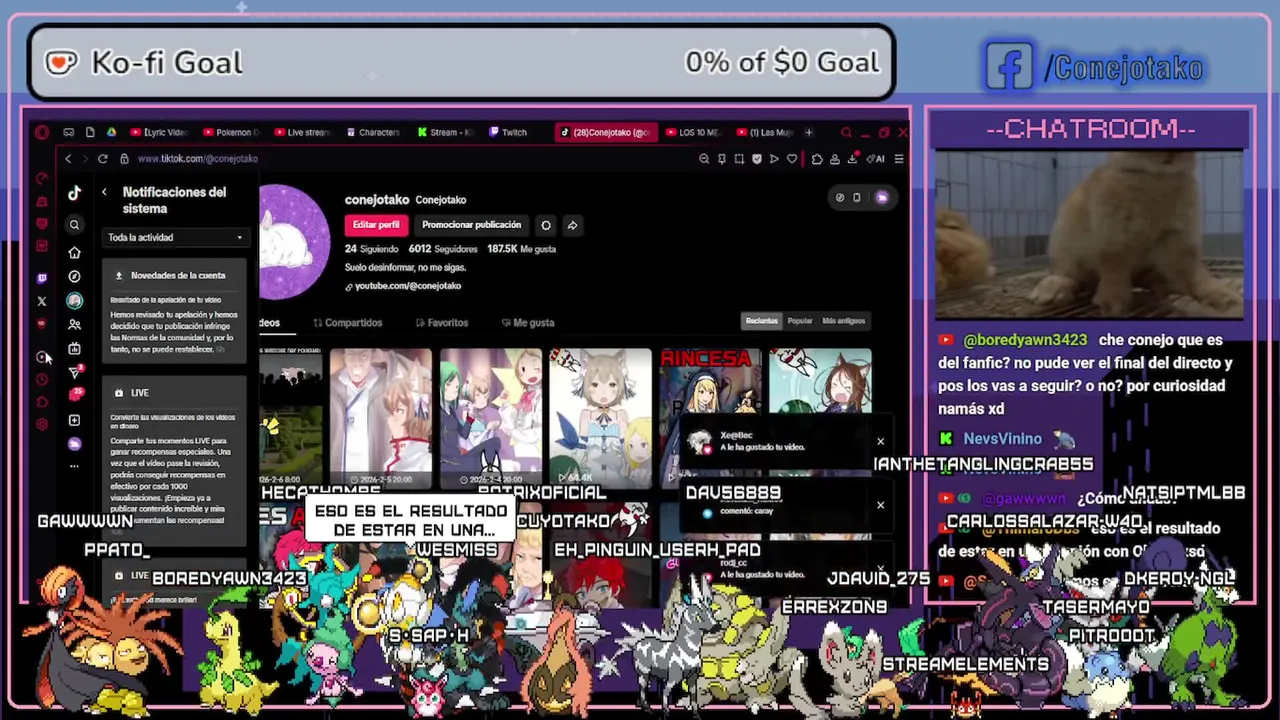Open the Novedades de la cuenta notification
1280x720 pixels.
[175, 311]
